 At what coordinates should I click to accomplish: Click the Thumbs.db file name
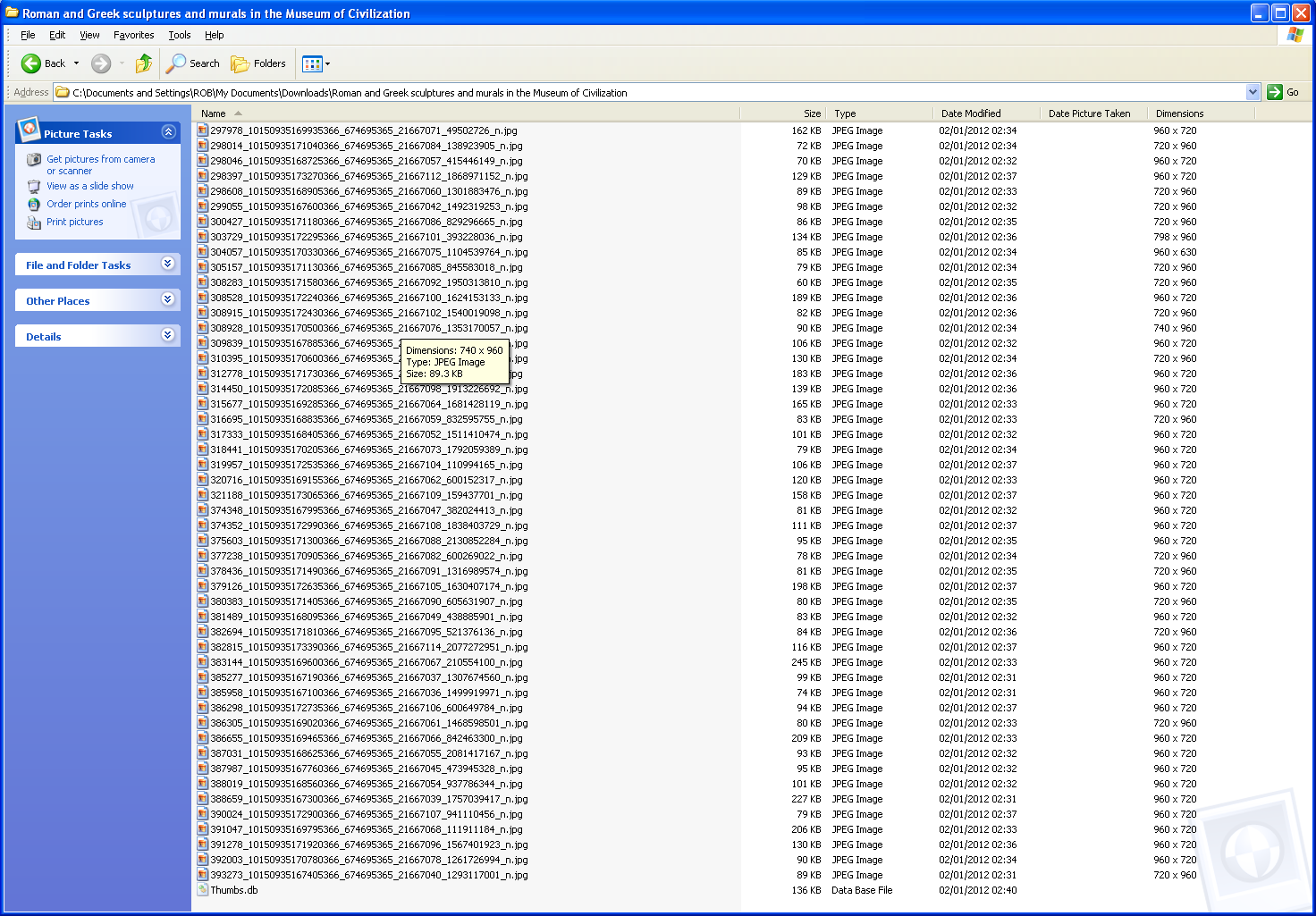pos(234,890)
